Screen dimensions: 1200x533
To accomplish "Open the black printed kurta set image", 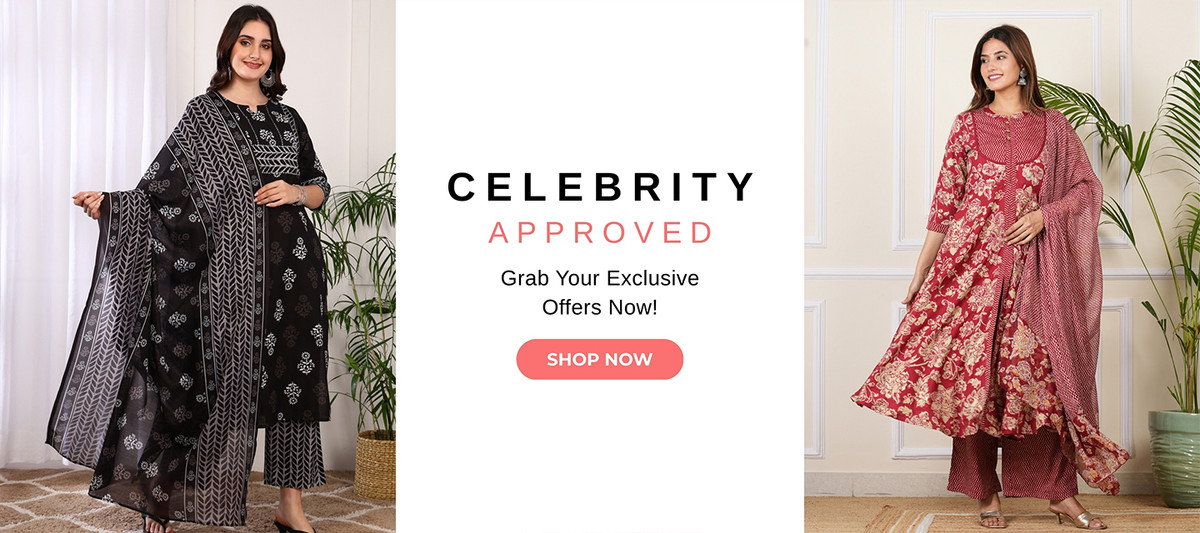I will click(198, 266).
